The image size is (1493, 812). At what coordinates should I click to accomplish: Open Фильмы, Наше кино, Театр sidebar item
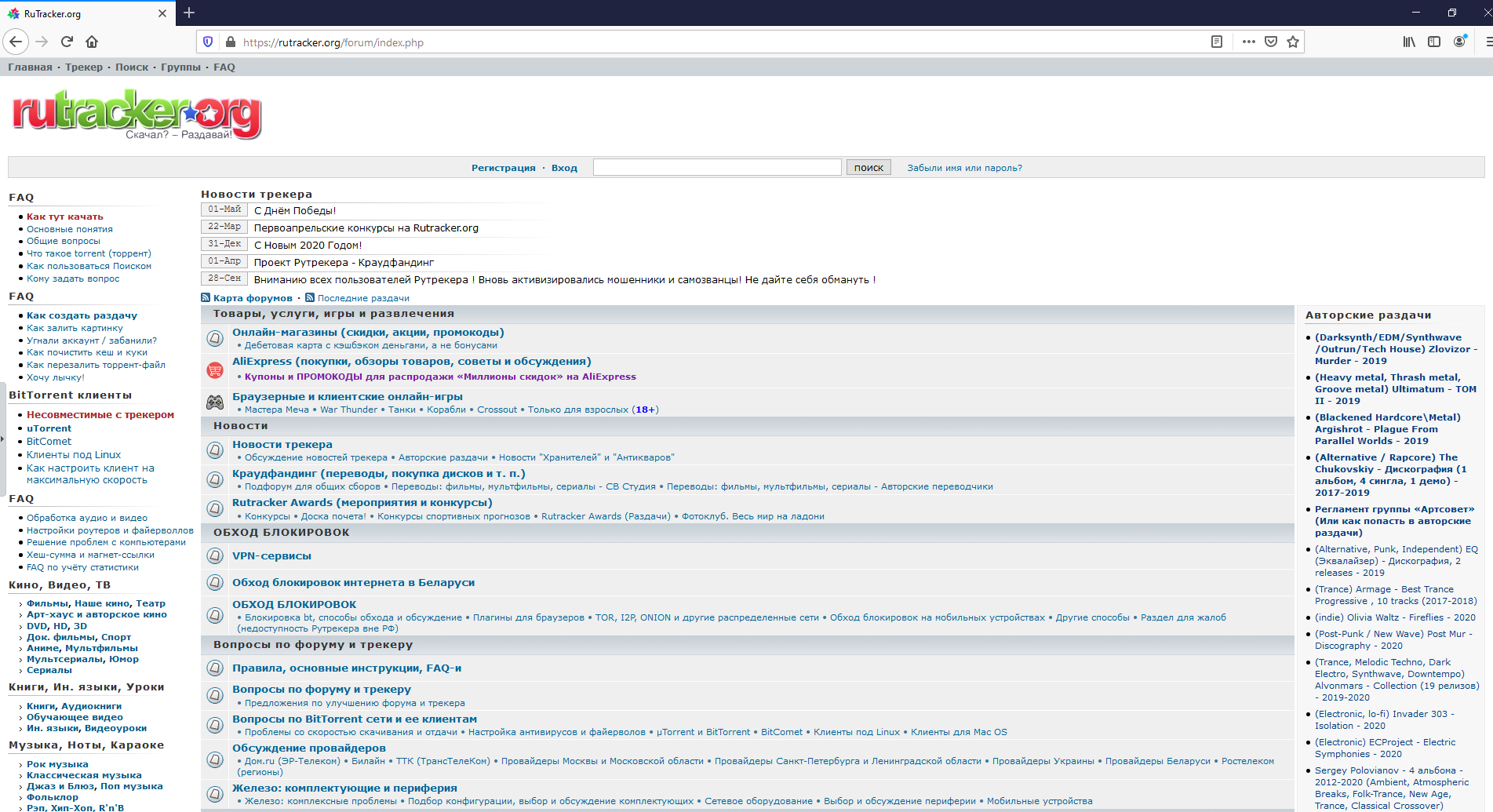click(96, 603)
